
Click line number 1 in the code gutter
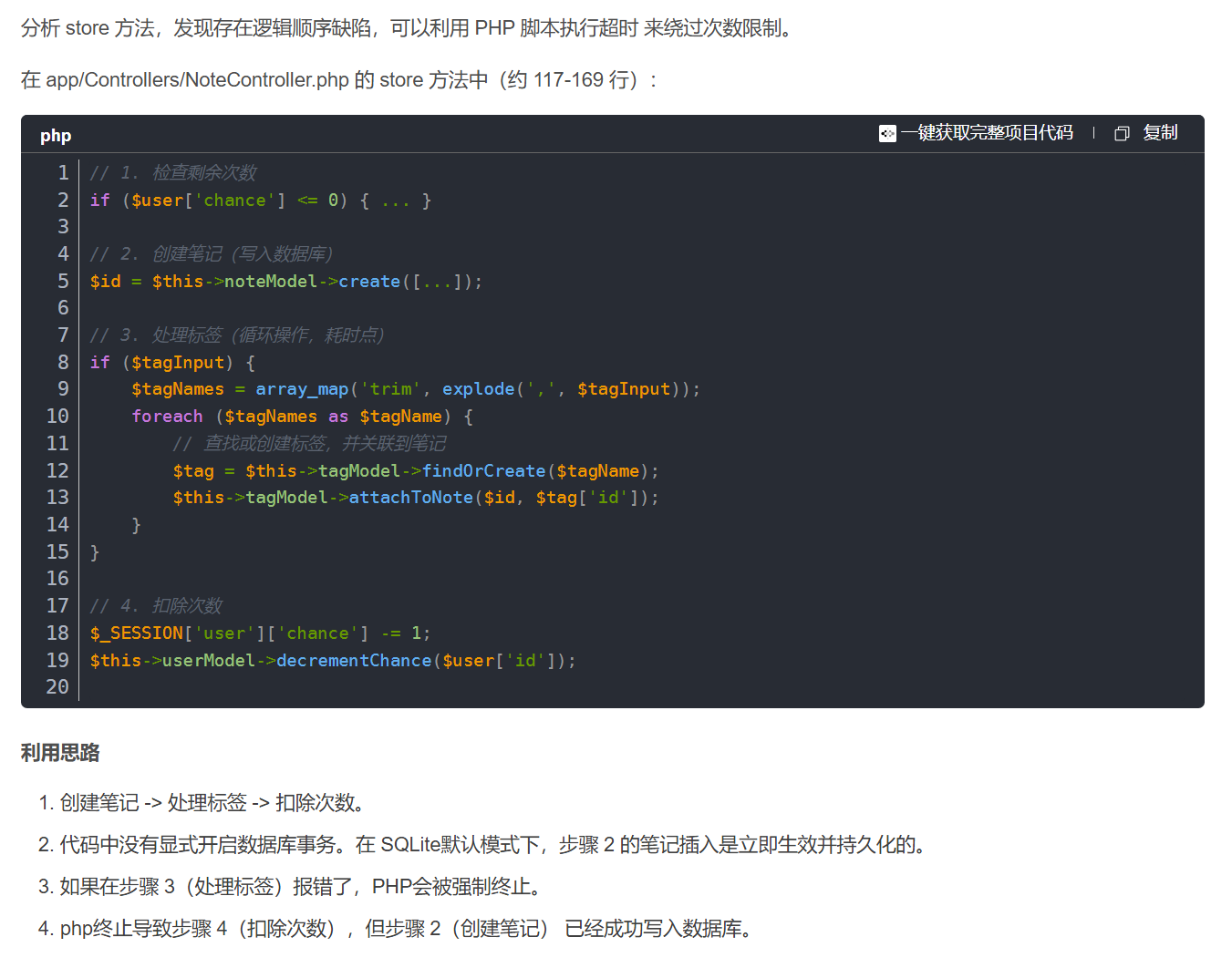(x=63, y=173)
